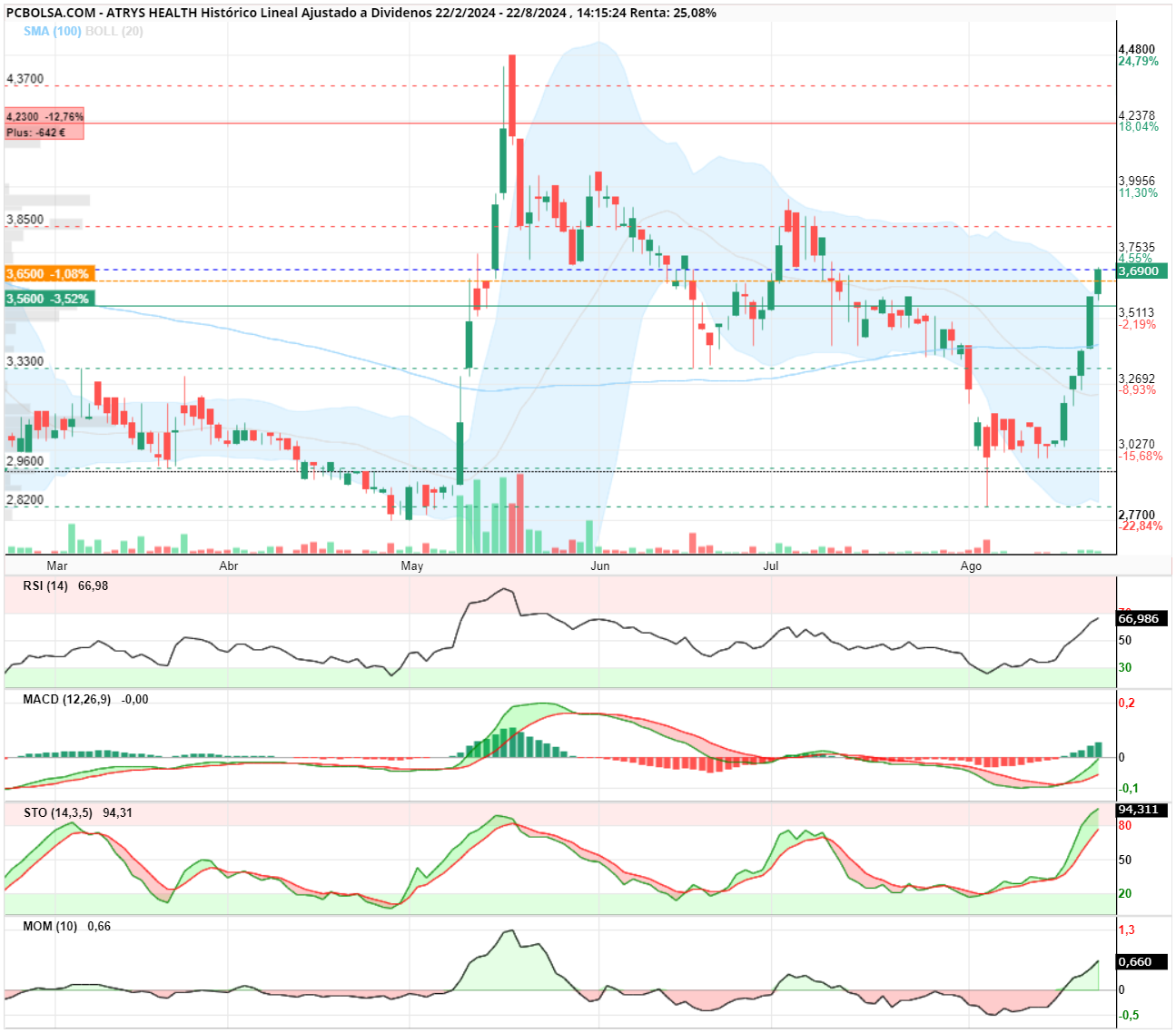Click the STO 80 level label
1176x1033 pixels.
1125,825
